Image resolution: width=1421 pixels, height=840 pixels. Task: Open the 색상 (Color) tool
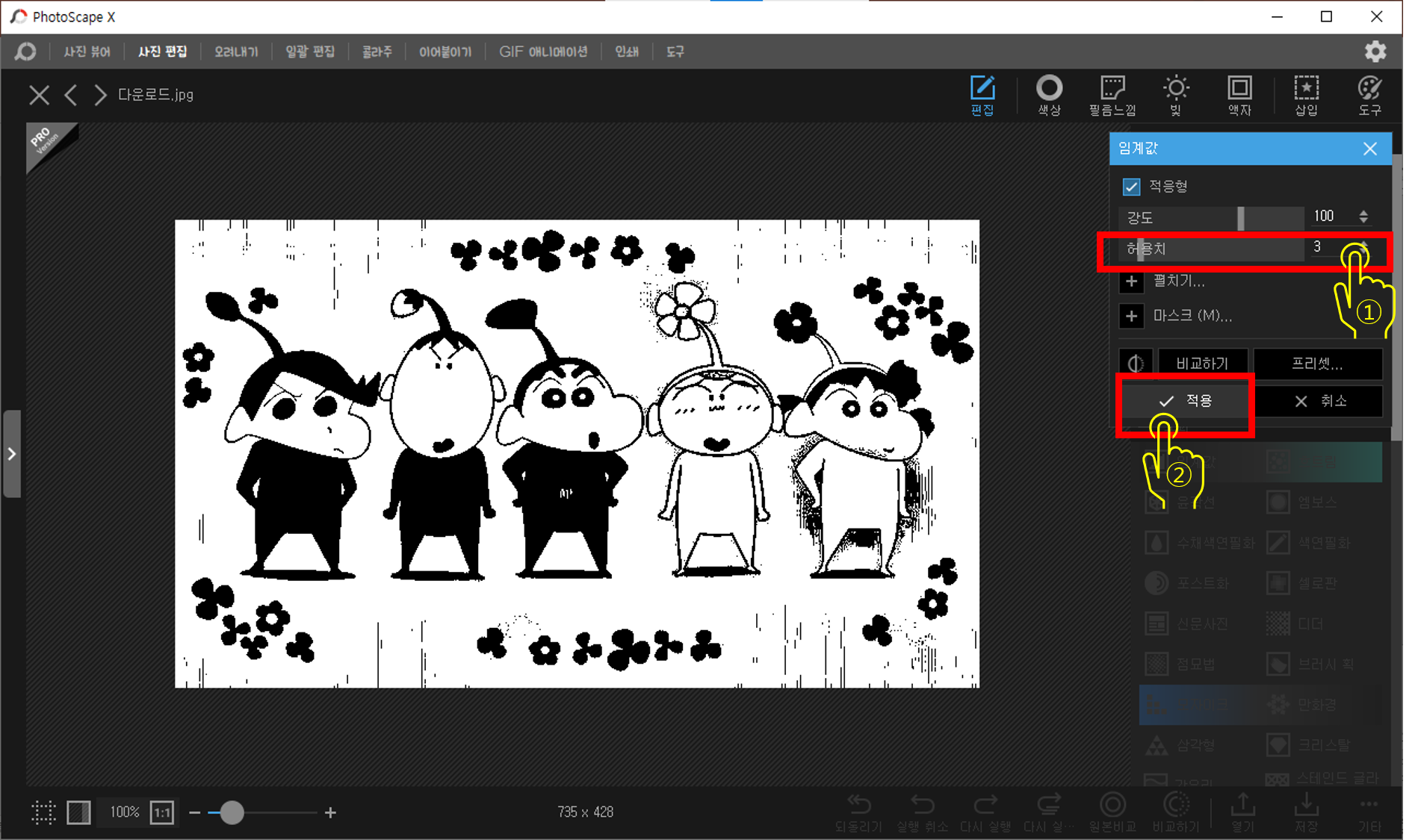coord(1049,96)
